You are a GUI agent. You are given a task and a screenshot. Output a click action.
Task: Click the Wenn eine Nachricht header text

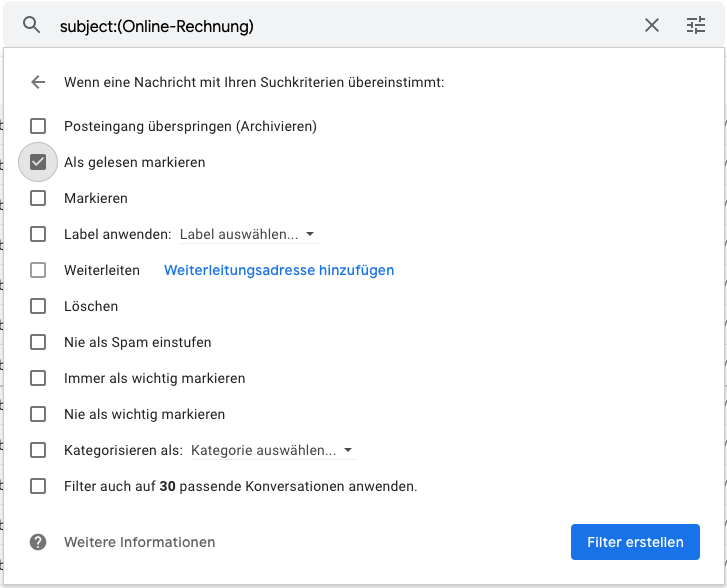click(254, 82)
